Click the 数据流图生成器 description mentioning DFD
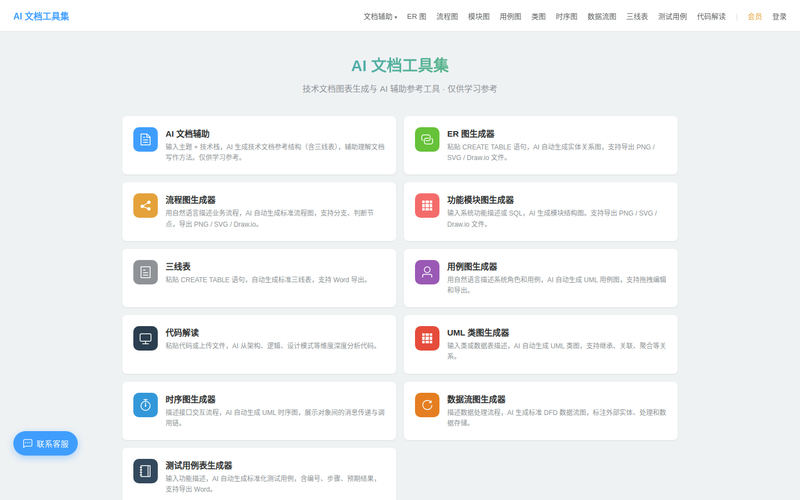This screenshot has height=500, width=800. pyautogui.click(x=557, y=417)
